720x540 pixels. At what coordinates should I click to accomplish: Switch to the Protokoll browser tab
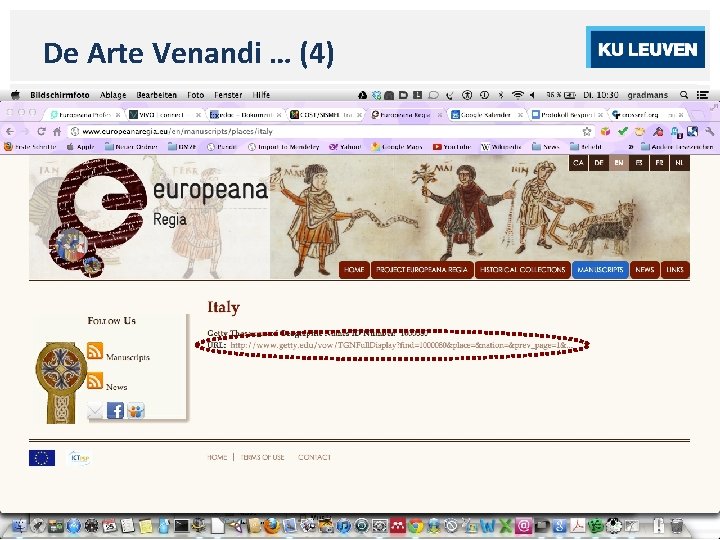click(x=567, y=115)
